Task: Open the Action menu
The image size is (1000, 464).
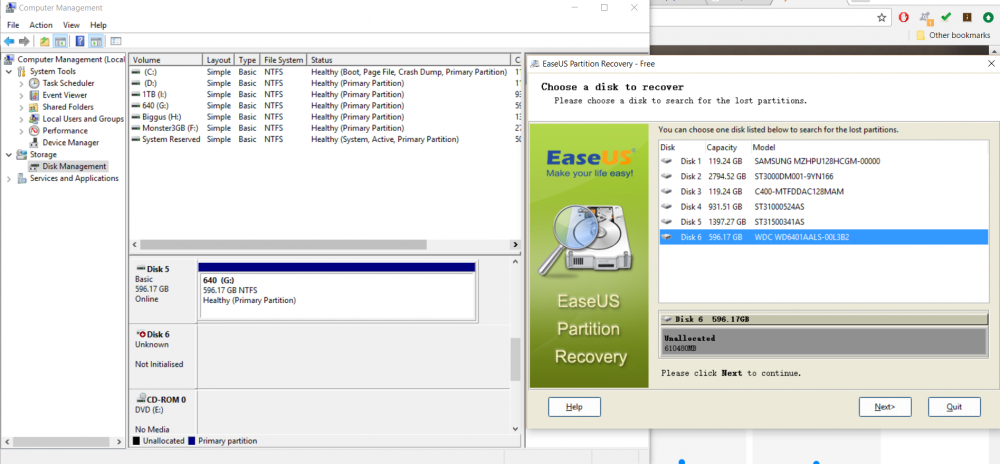Action: click(41, 25)
